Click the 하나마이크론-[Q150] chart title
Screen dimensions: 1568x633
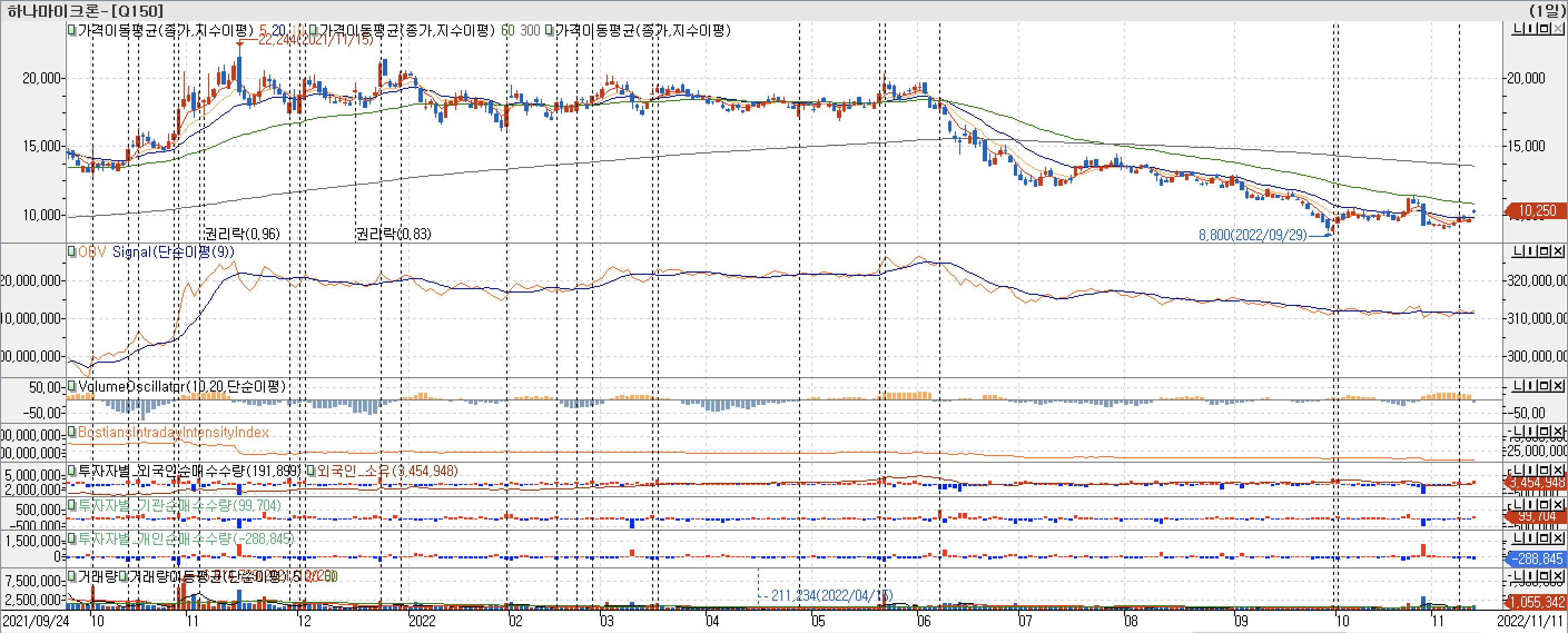(x=85, y=11)
